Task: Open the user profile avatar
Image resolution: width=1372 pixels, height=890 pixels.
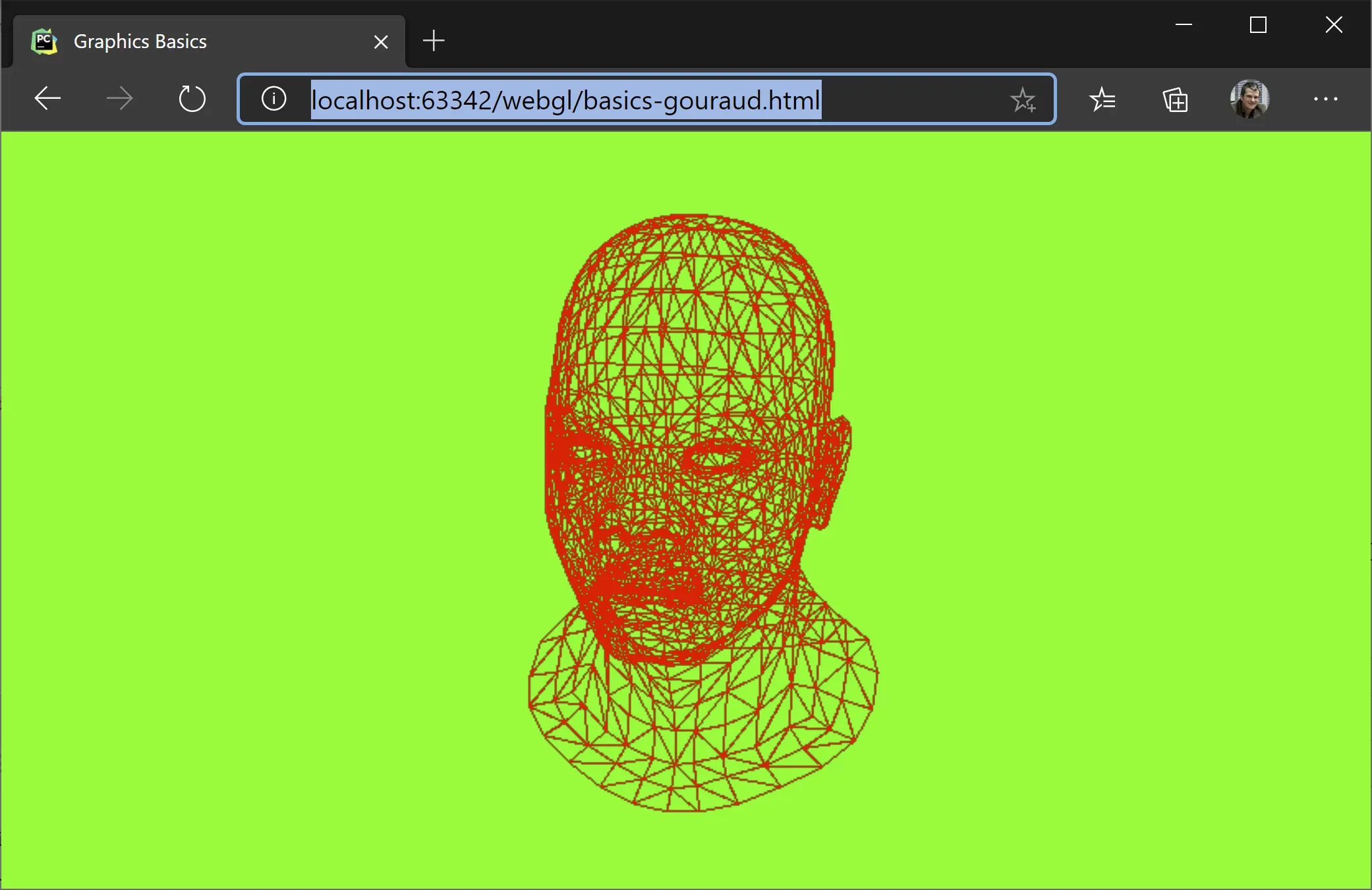Action: pyautogui.click(x=1249, y=99)
